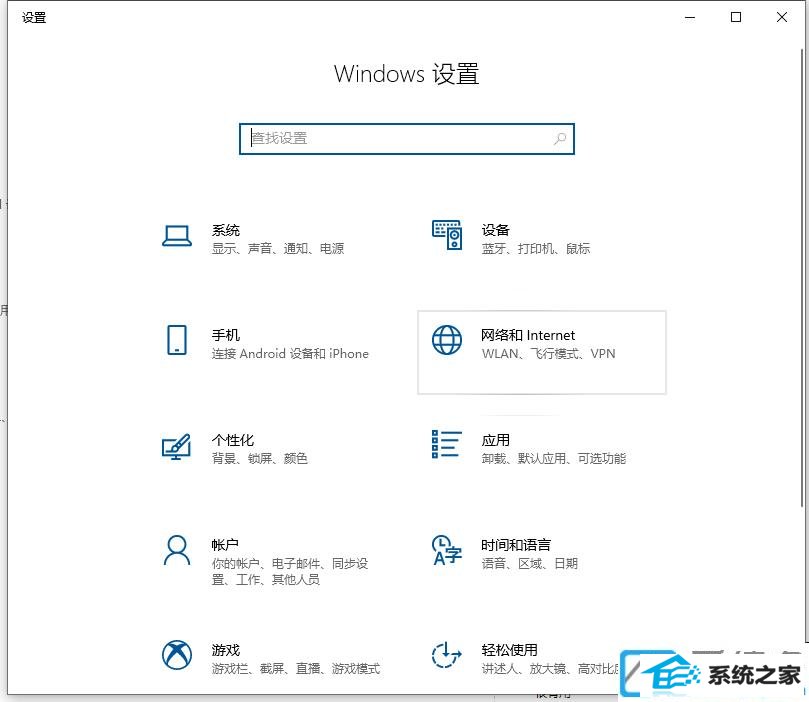Open 网络和 Internet settings title

coord(528,335)
